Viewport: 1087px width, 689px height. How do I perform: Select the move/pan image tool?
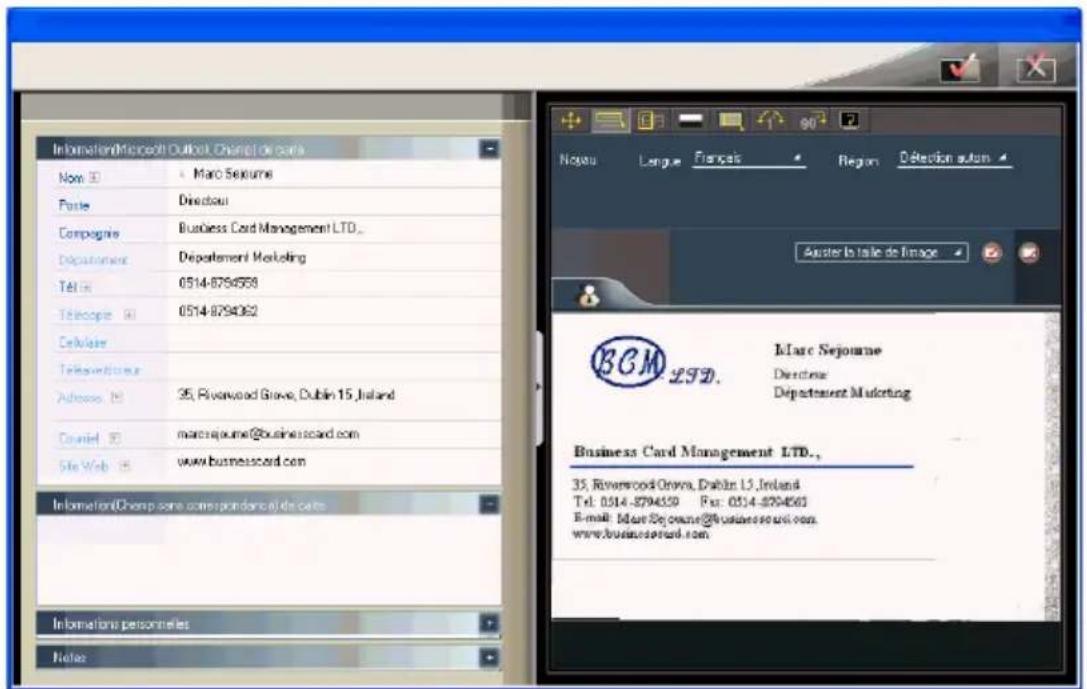click(x=571, y=121)
